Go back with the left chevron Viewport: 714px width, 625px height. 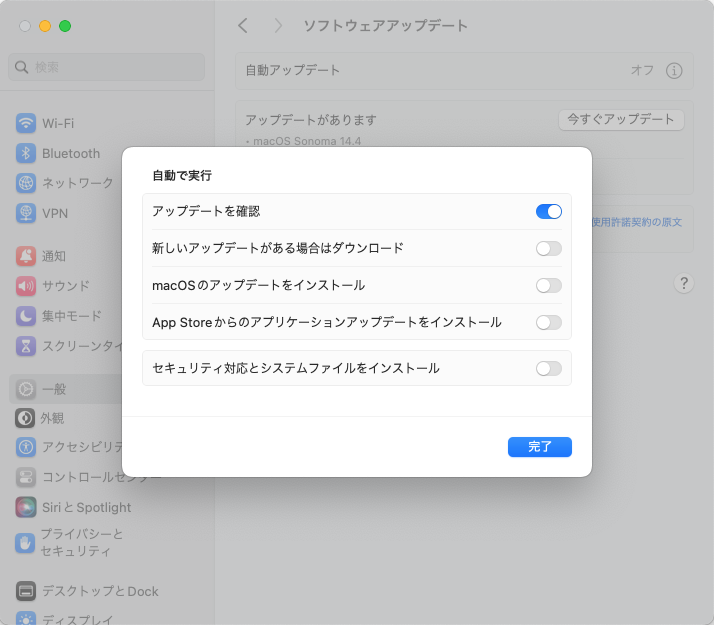pyautogui.click(x=243, y=25)
